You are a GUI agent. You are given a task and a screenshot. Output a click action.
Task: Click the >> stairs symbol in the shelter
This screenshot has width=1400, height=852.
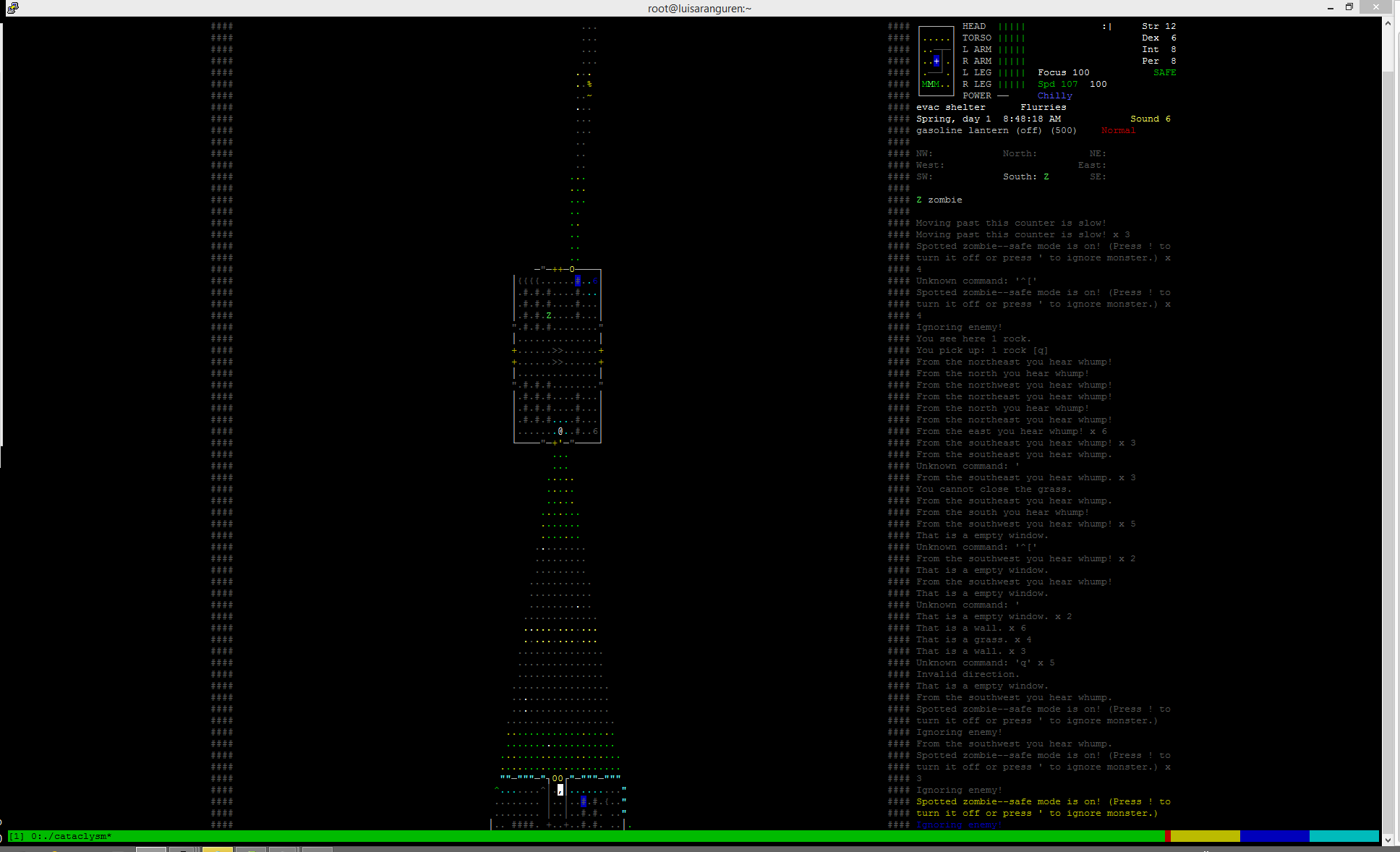(x=558, y=350)
